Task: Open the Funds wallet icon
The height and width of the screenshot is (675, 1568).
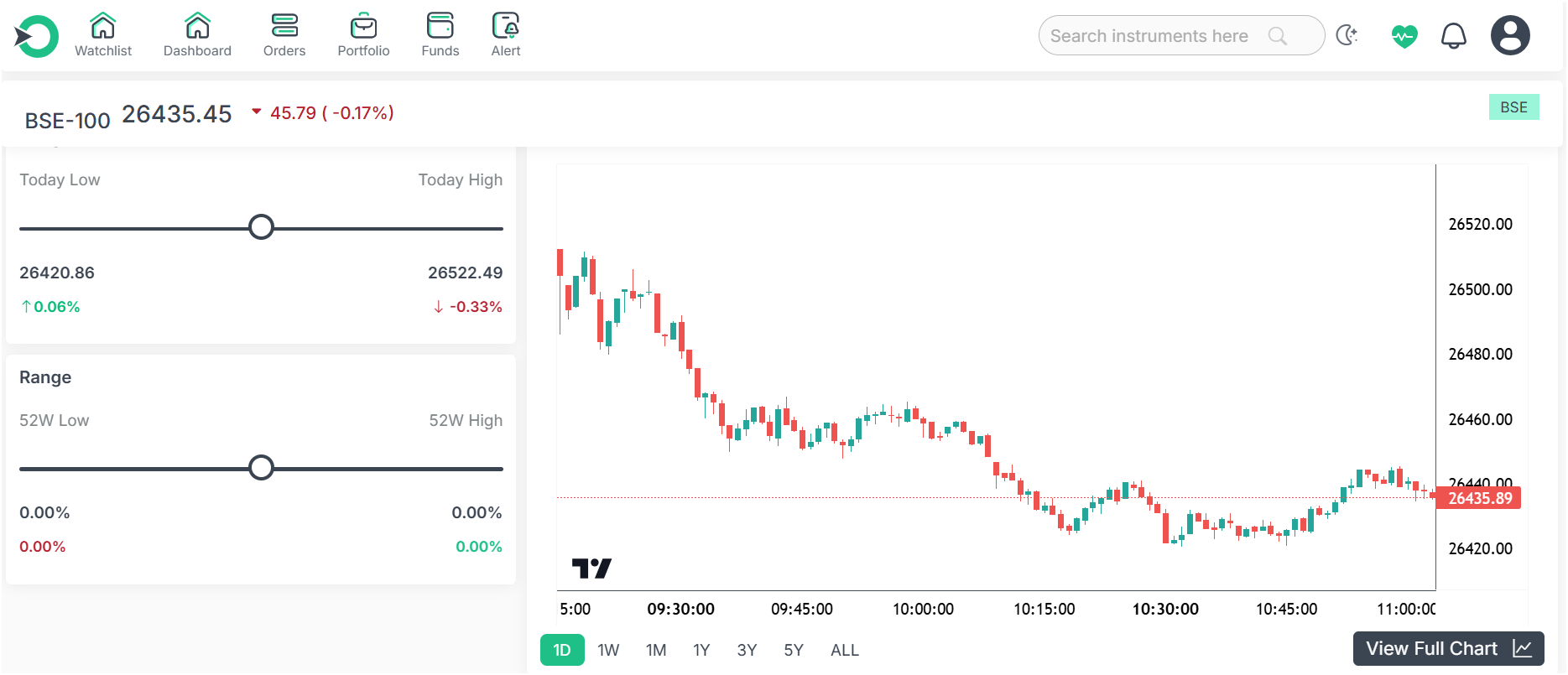Action: 440,27
